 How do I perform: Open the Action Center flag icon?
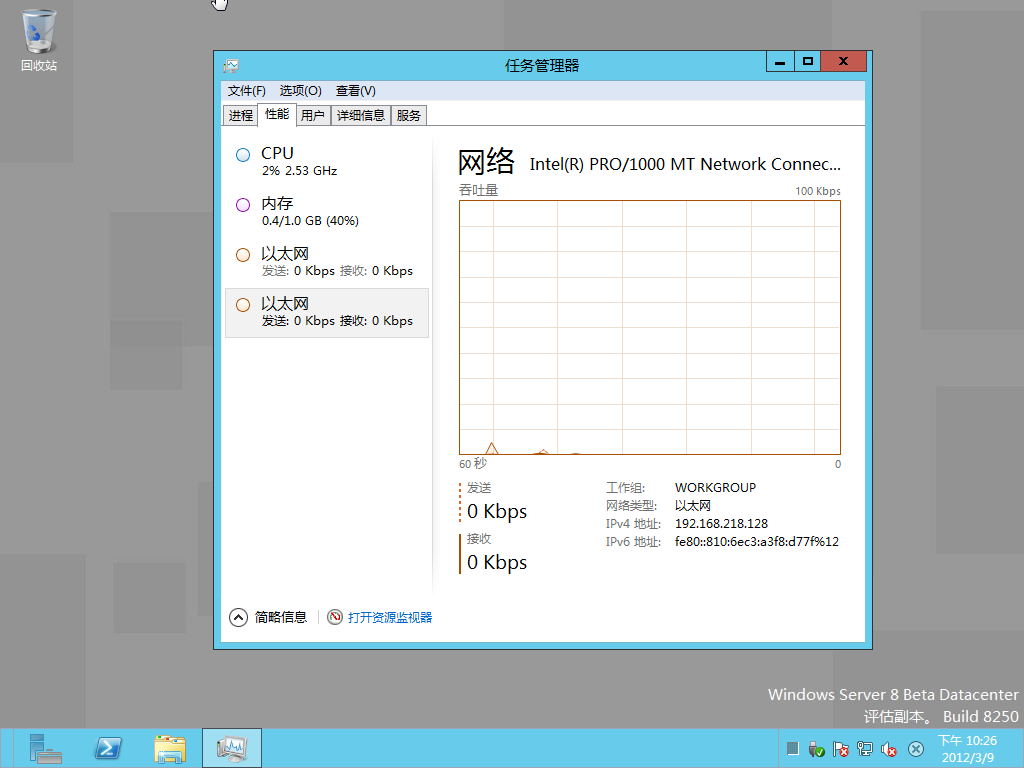840,749
